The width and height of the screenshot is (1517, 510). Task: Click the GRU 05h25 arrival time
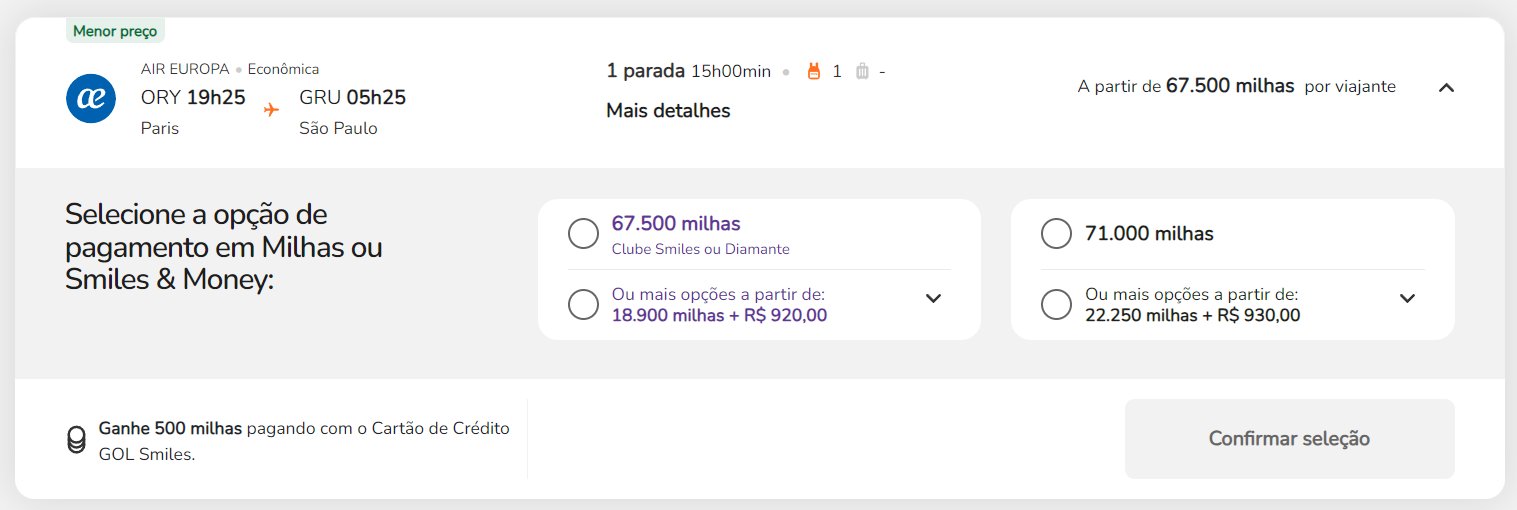(352, 97)
